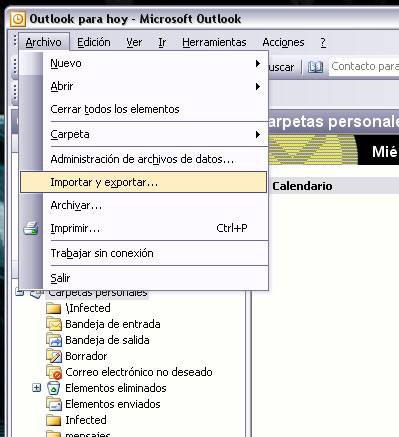Viewport: 399px width, 437px height.
Task: Expand the Nuevo submenu
Action: pyautogui.click(x=144, y=63)
